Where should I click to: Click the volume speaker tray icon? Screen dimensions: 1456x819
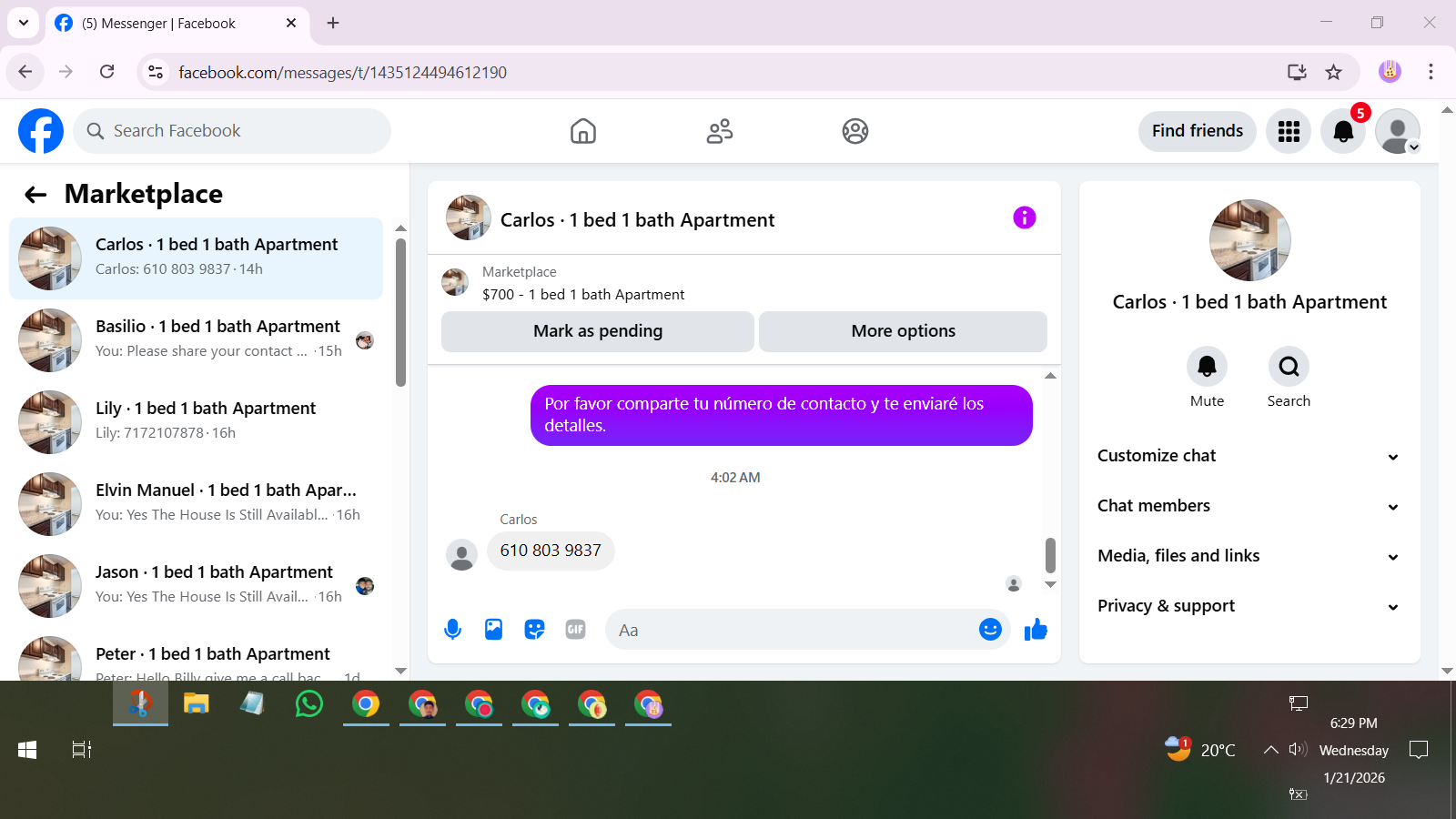(x=1298, y=750)
